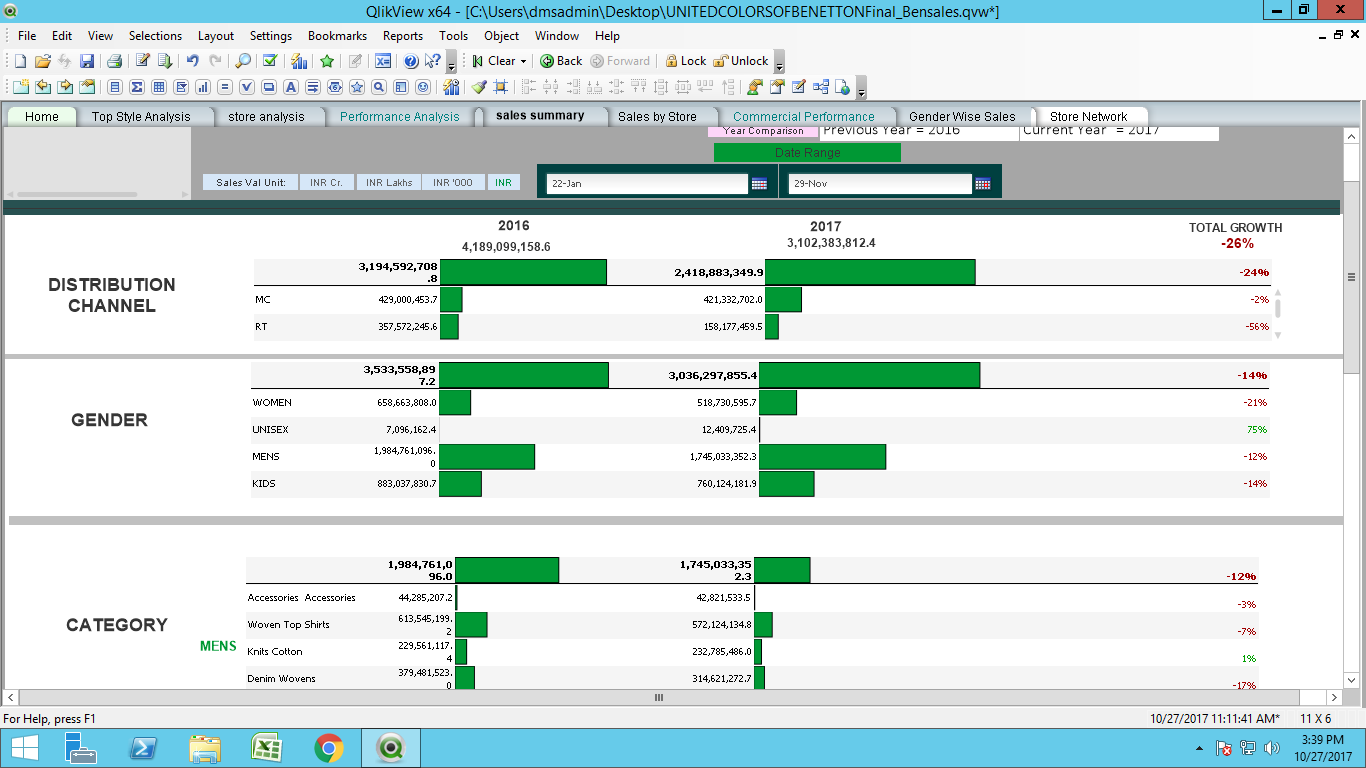Save the document with the floppy icon

(87, 61)
